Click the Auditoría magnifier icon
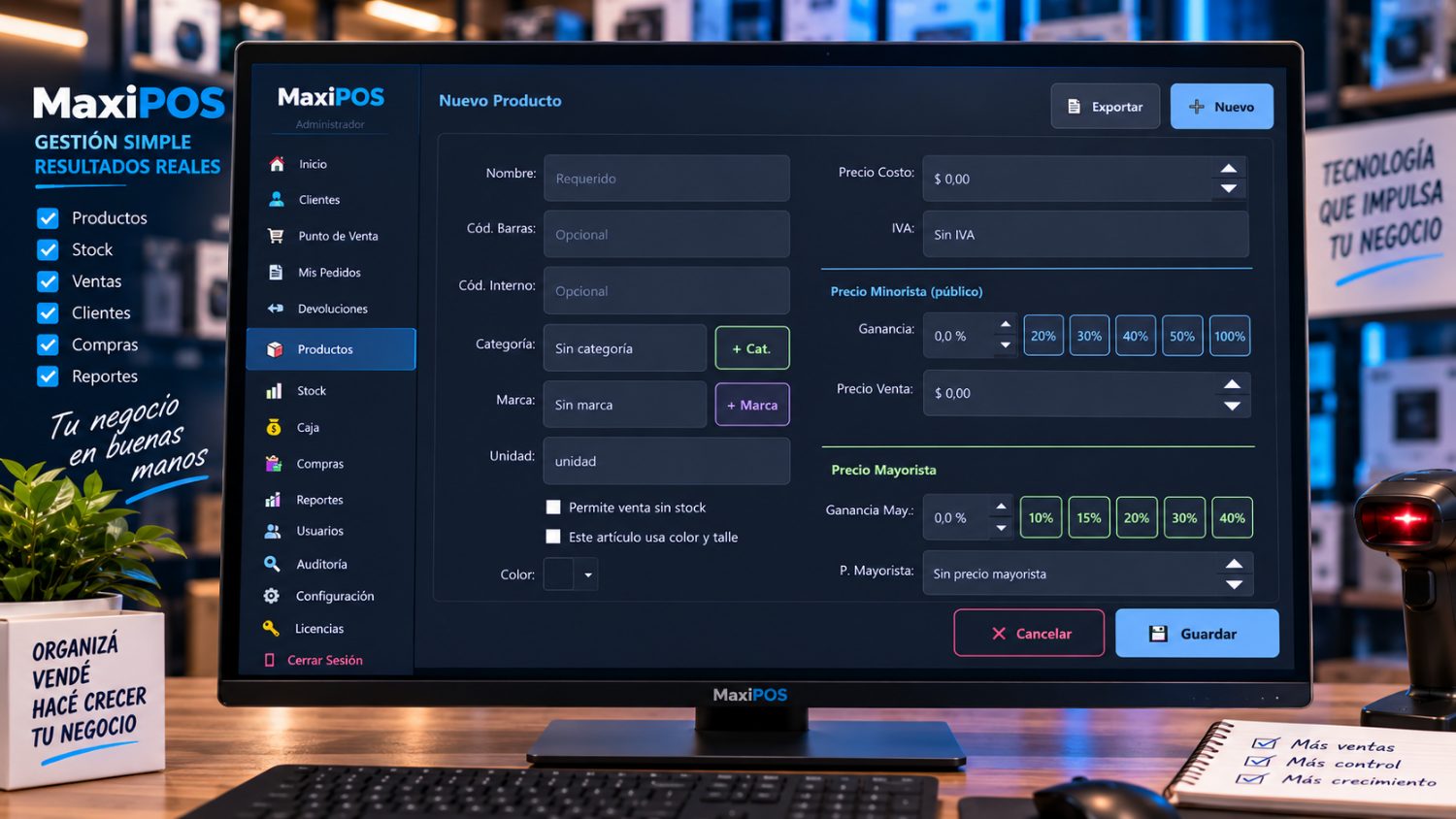 272,564
